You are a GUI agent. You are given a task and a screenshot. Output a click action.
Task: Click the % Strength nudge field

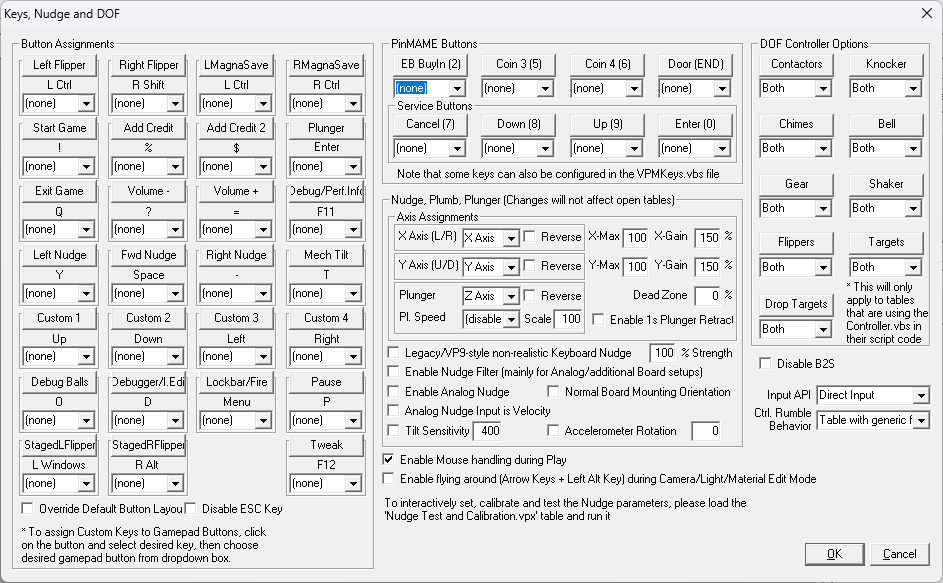pos(662,353)
